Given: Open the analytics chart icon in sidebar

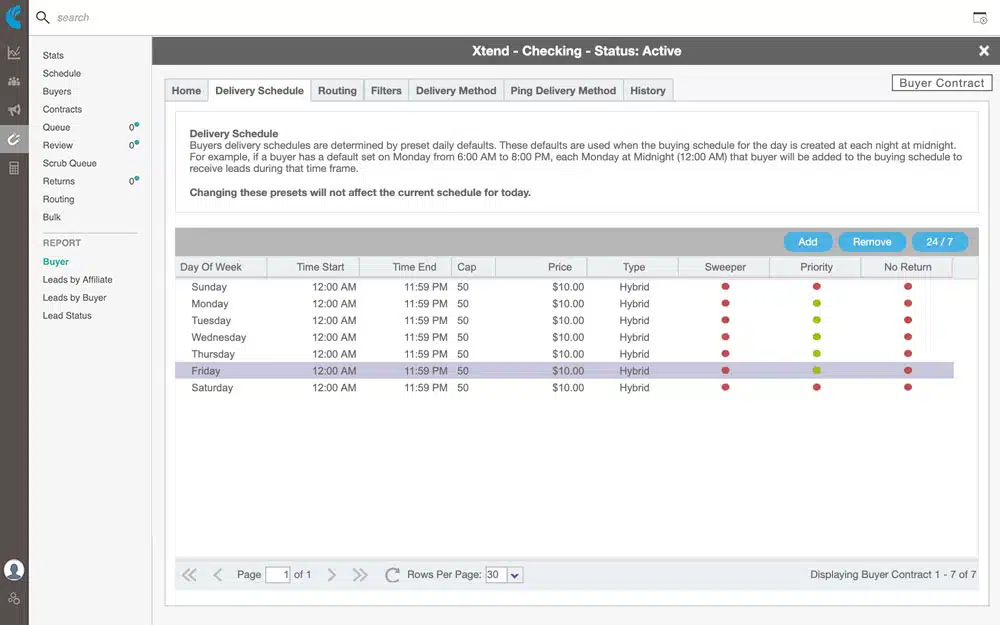Looking at the screenshot, I should 14,52.
